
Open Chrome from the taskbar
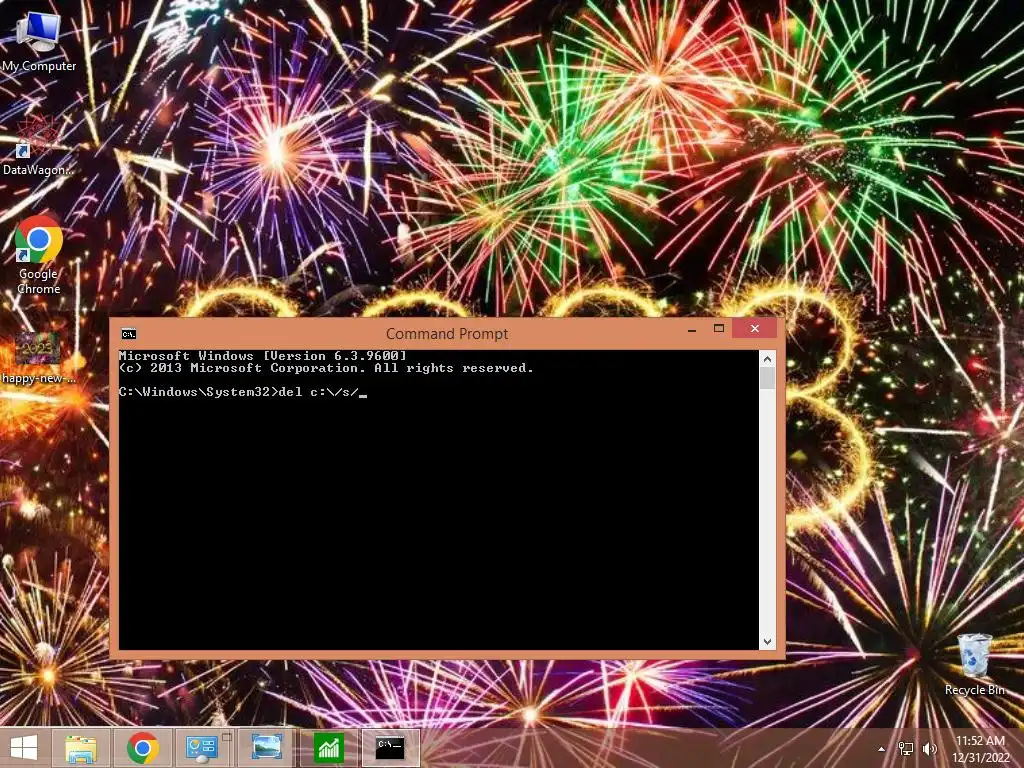[142, 748]
